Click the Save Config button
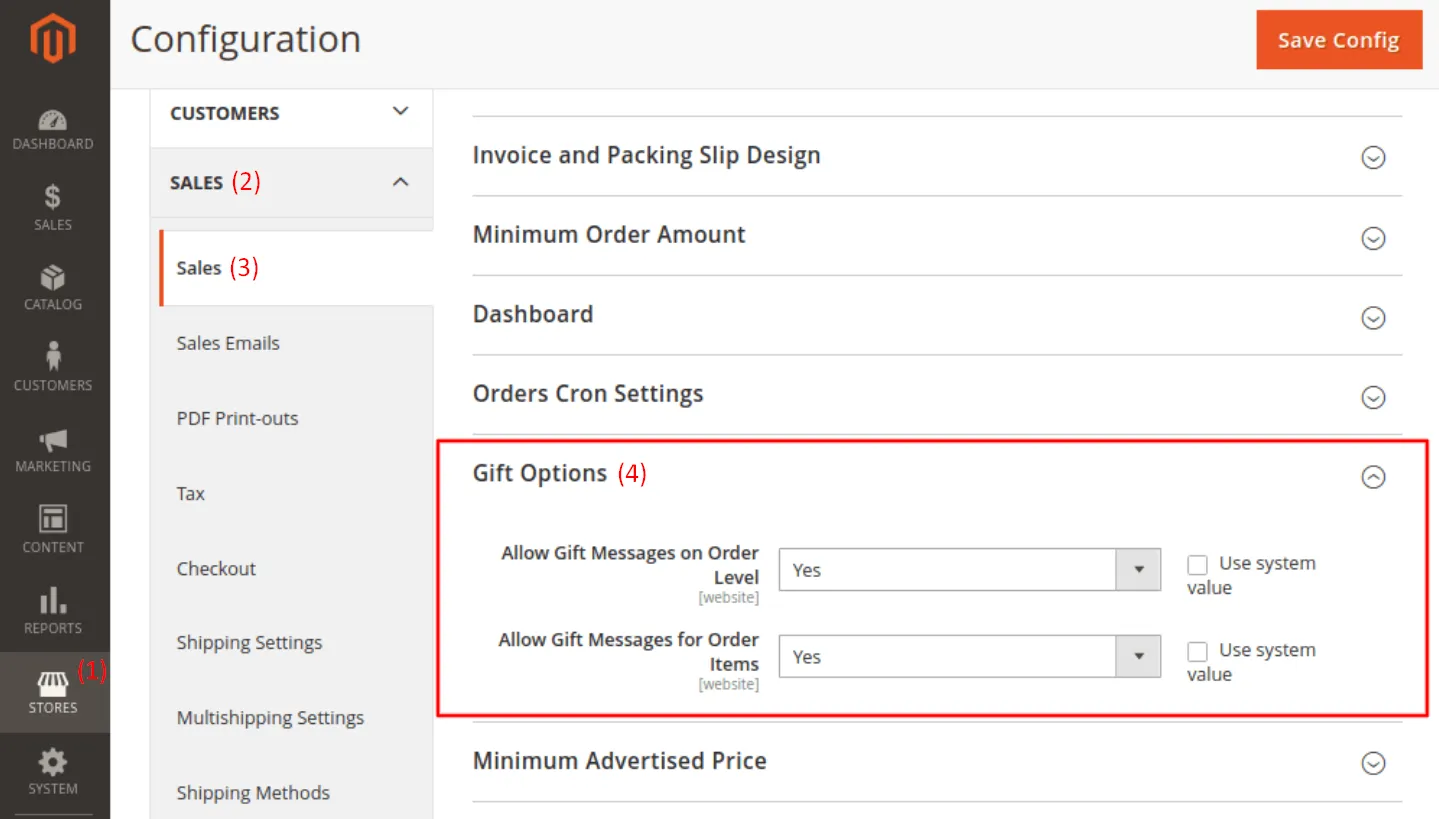Image resolution: width=1439 pixels, height=819 pixels. tap(1338, 40)
